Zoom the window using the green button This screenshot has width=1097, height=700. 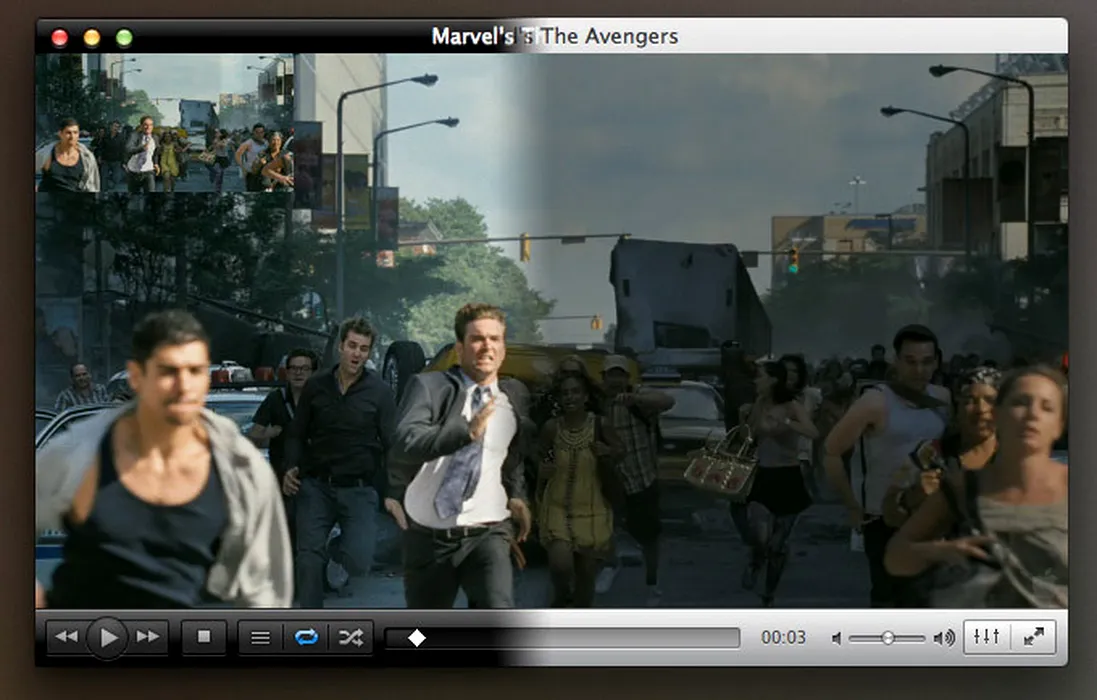pyautogui.click(x=124, y=38)
